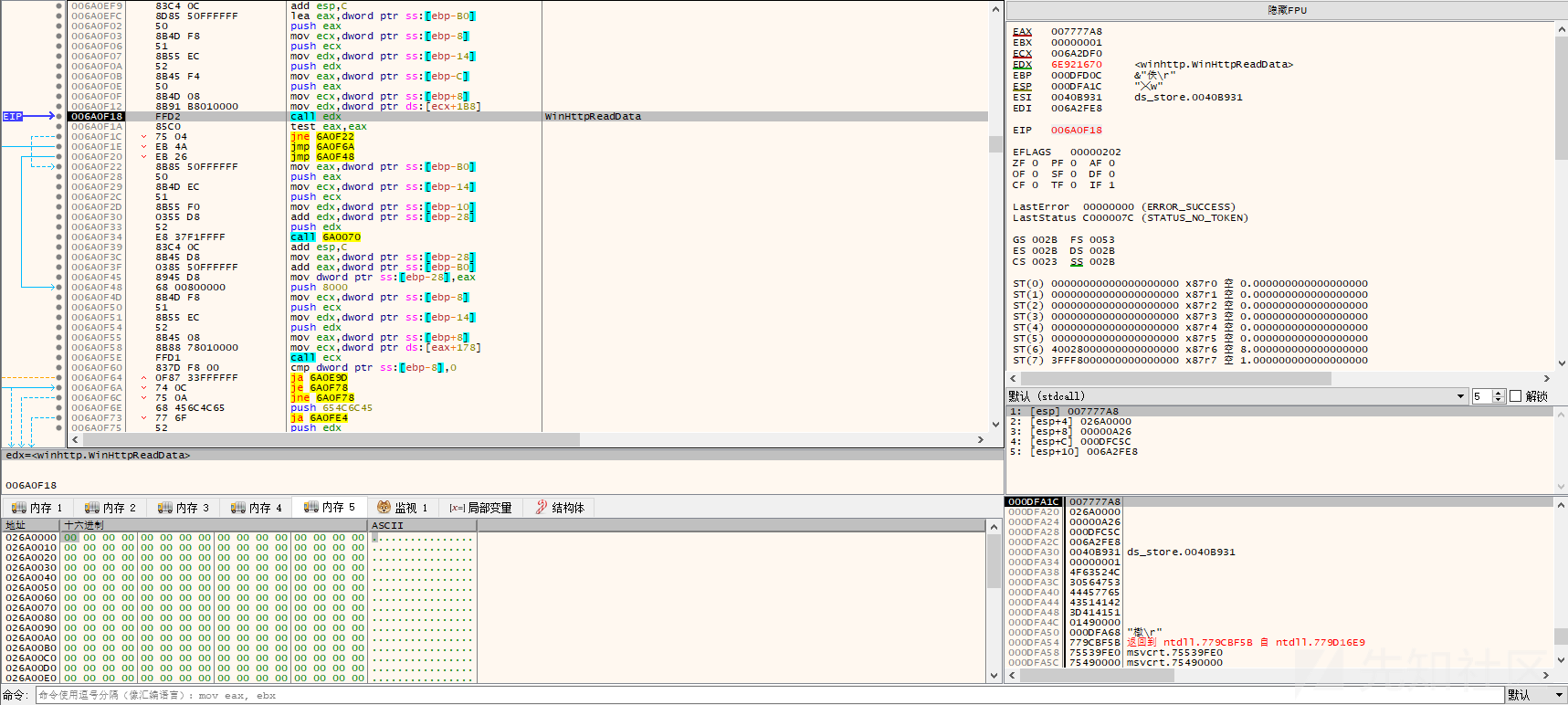Tick the 解锁 checkbox
1568x705 pixels.
1516,396
